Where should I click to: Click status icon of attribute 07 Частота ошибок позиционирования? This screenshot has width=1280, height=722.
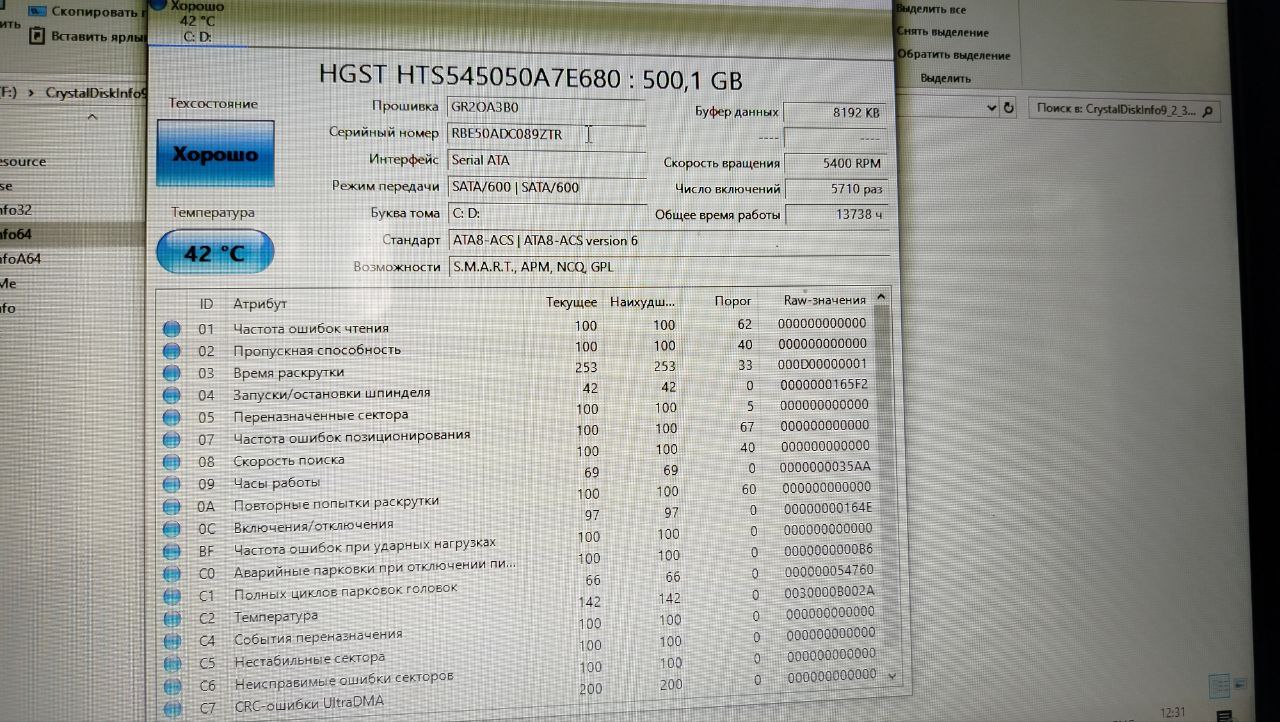tap(171, 439)
